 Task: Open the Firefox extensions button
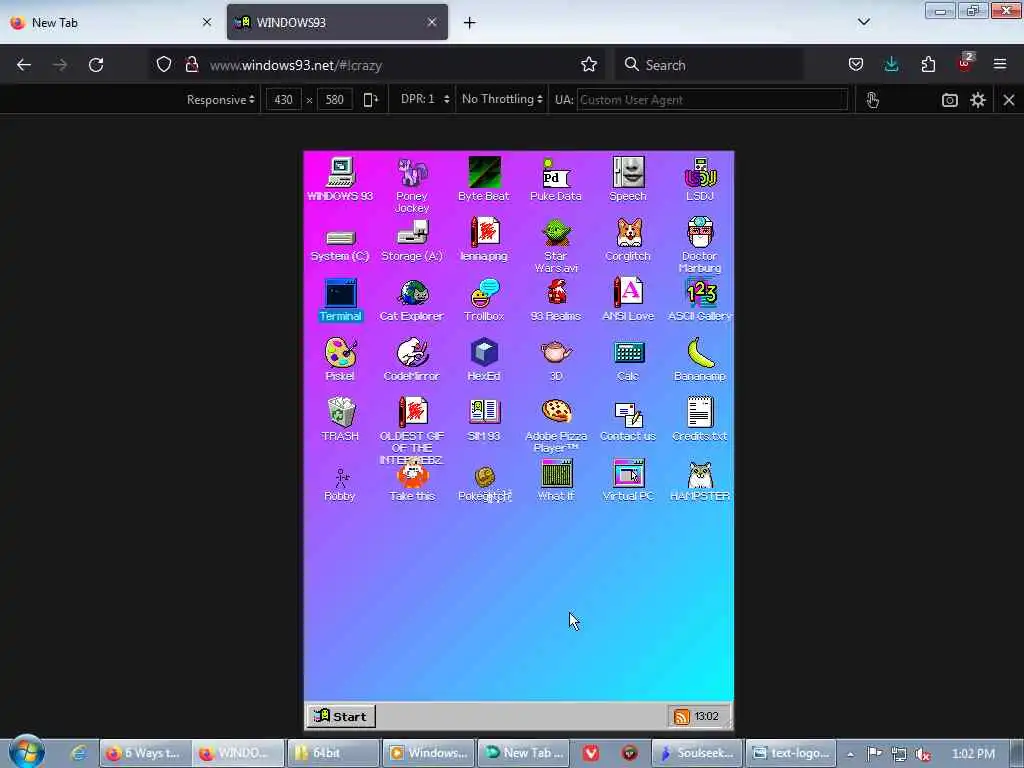928,65
